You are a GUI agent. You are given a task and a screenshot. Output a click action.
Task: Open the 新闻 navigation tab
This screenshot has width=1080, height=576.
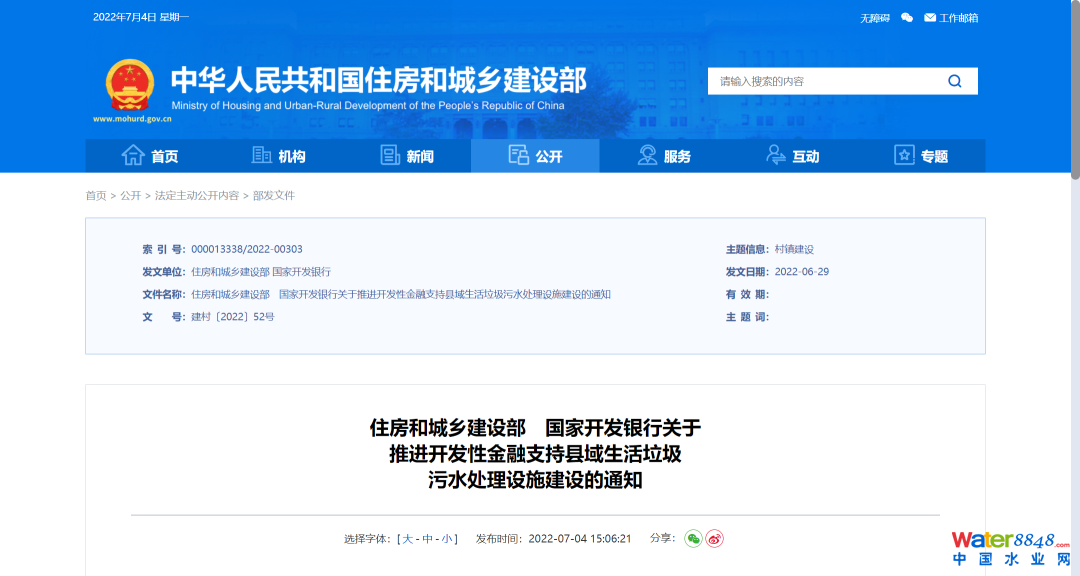click(x=407, y=156)
